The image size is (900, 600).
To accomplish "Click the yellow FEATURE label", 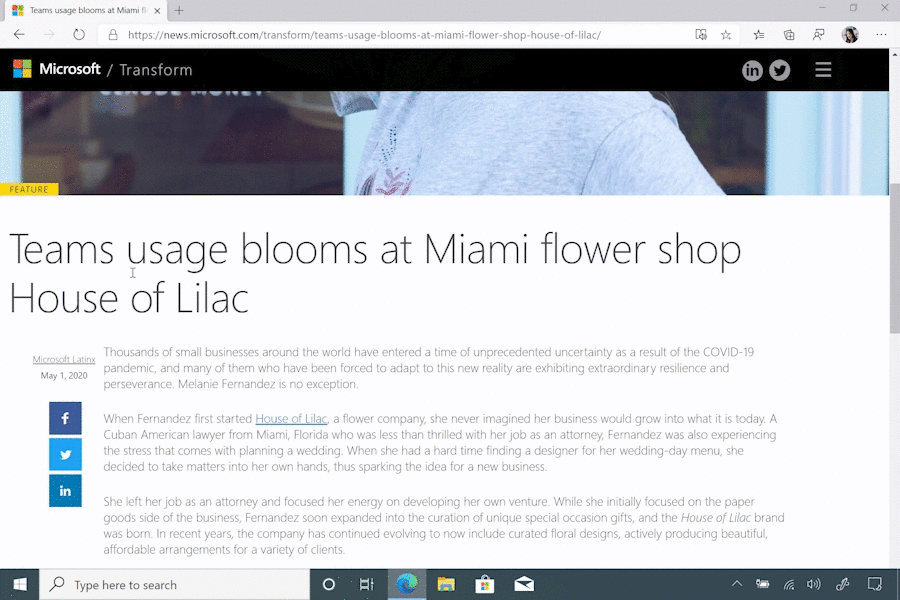I will tap(29, 189).
